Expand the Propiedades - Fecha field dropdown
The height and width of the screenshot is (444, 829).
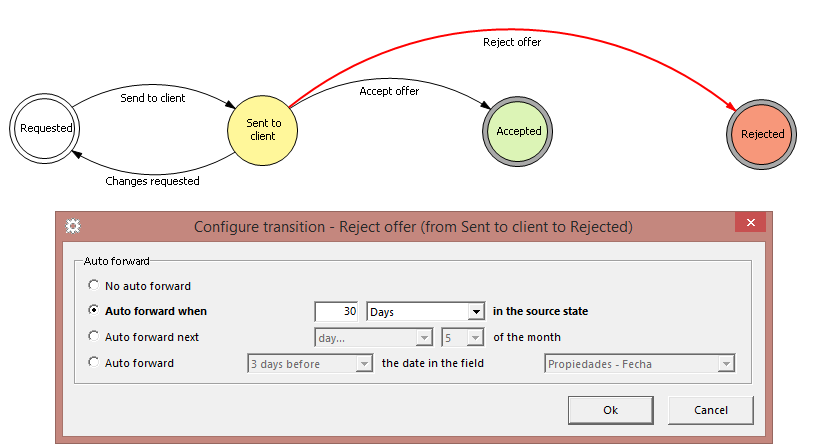pos(640,364)
